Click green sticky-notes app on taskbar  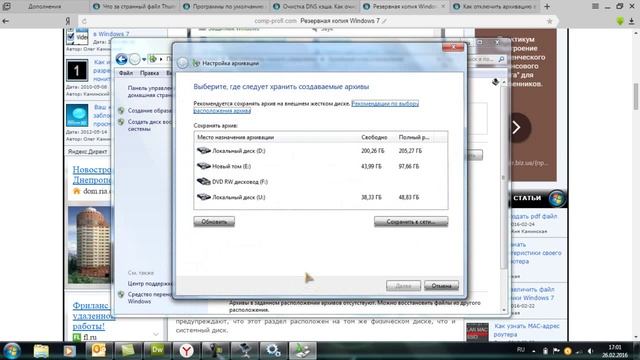(128, 350)
